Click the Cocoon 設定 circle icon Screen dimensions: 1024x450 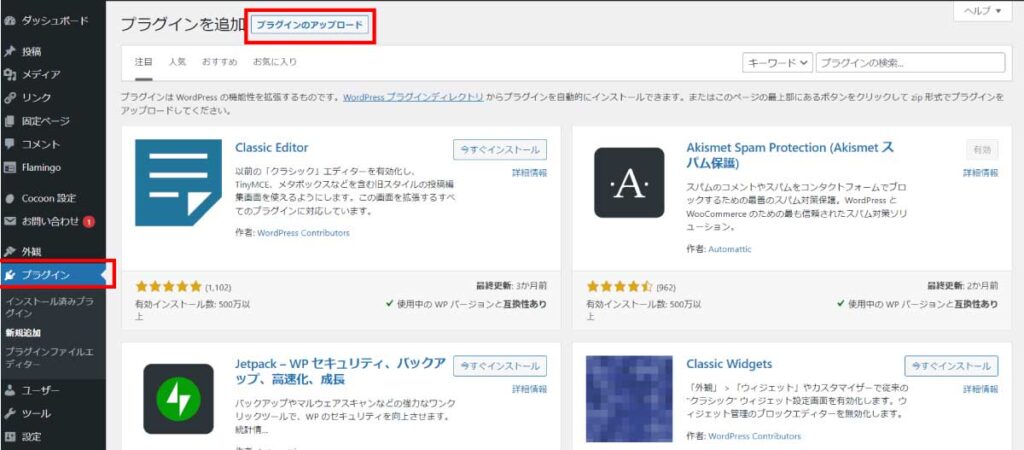9,199
